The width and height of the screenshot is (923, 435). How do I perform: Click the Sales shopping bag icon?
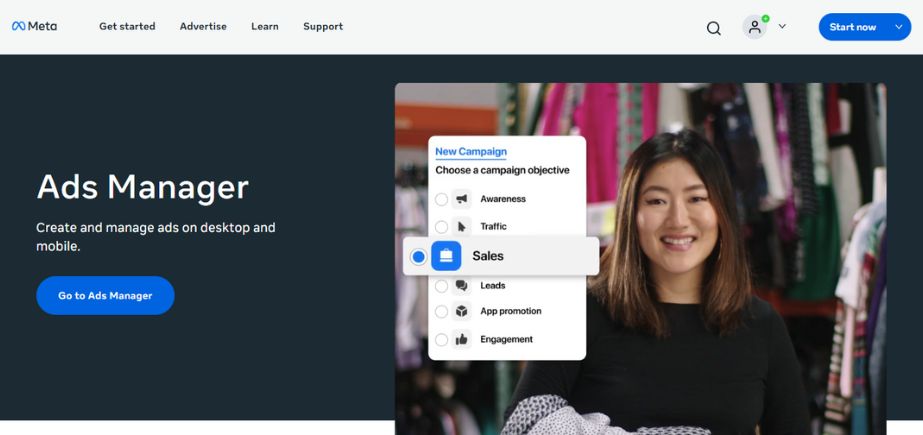point(446,256)
